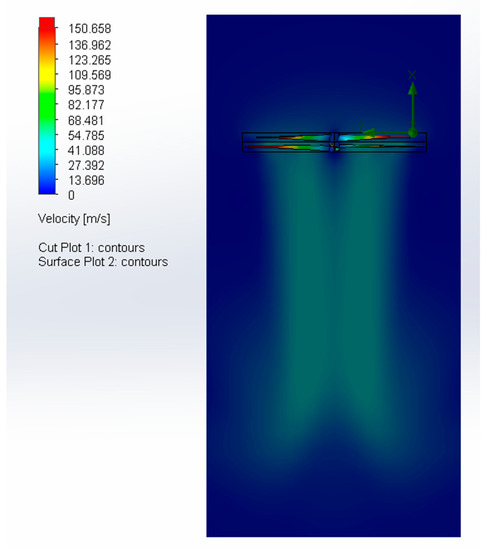Click the legend value 109.569
The image size is (486, 550).
coord(89,75)
